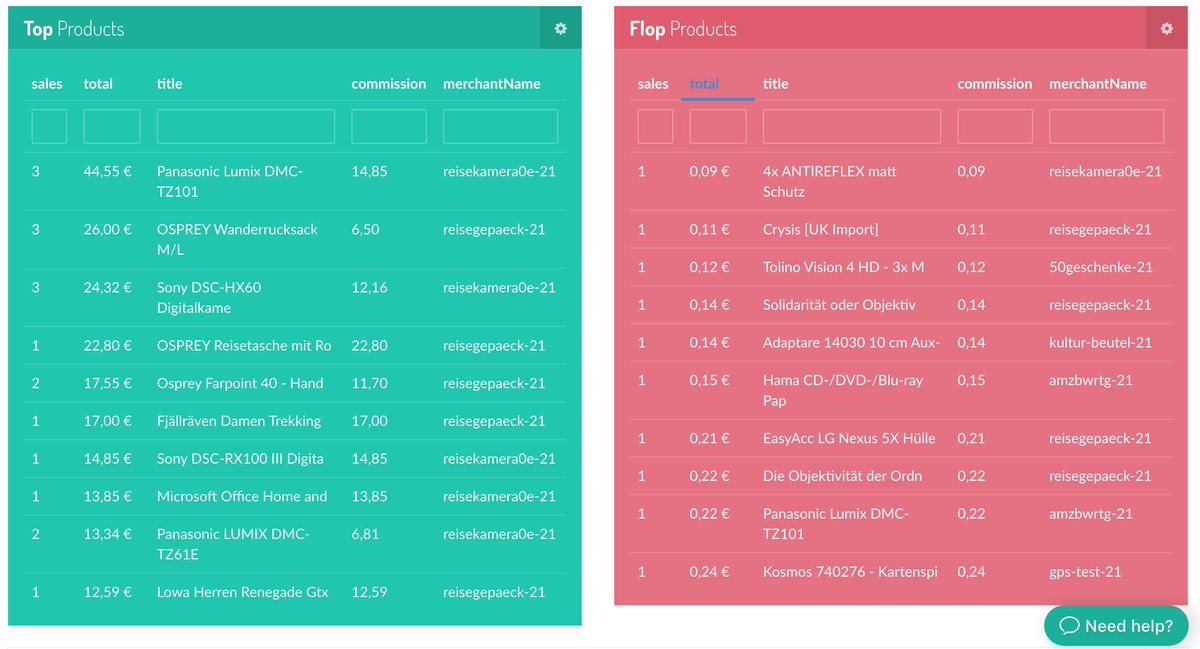This screenshot has height=649, width=1200.
Task: Sort Flop Products by merchantName column
Action: pyautogui.click(x=1098, y=84)
